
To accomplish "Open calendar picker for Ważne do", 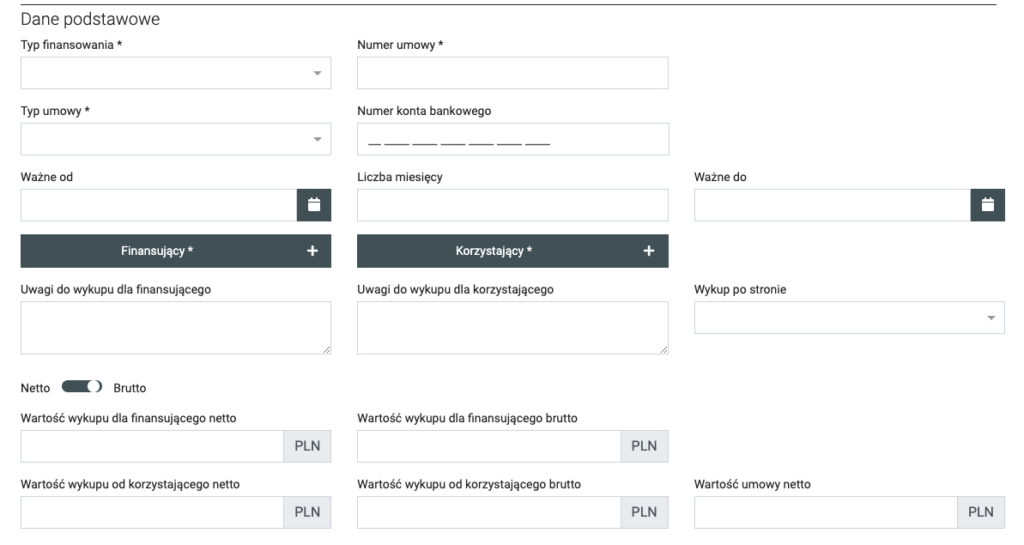I will click(x=987, y=205).
